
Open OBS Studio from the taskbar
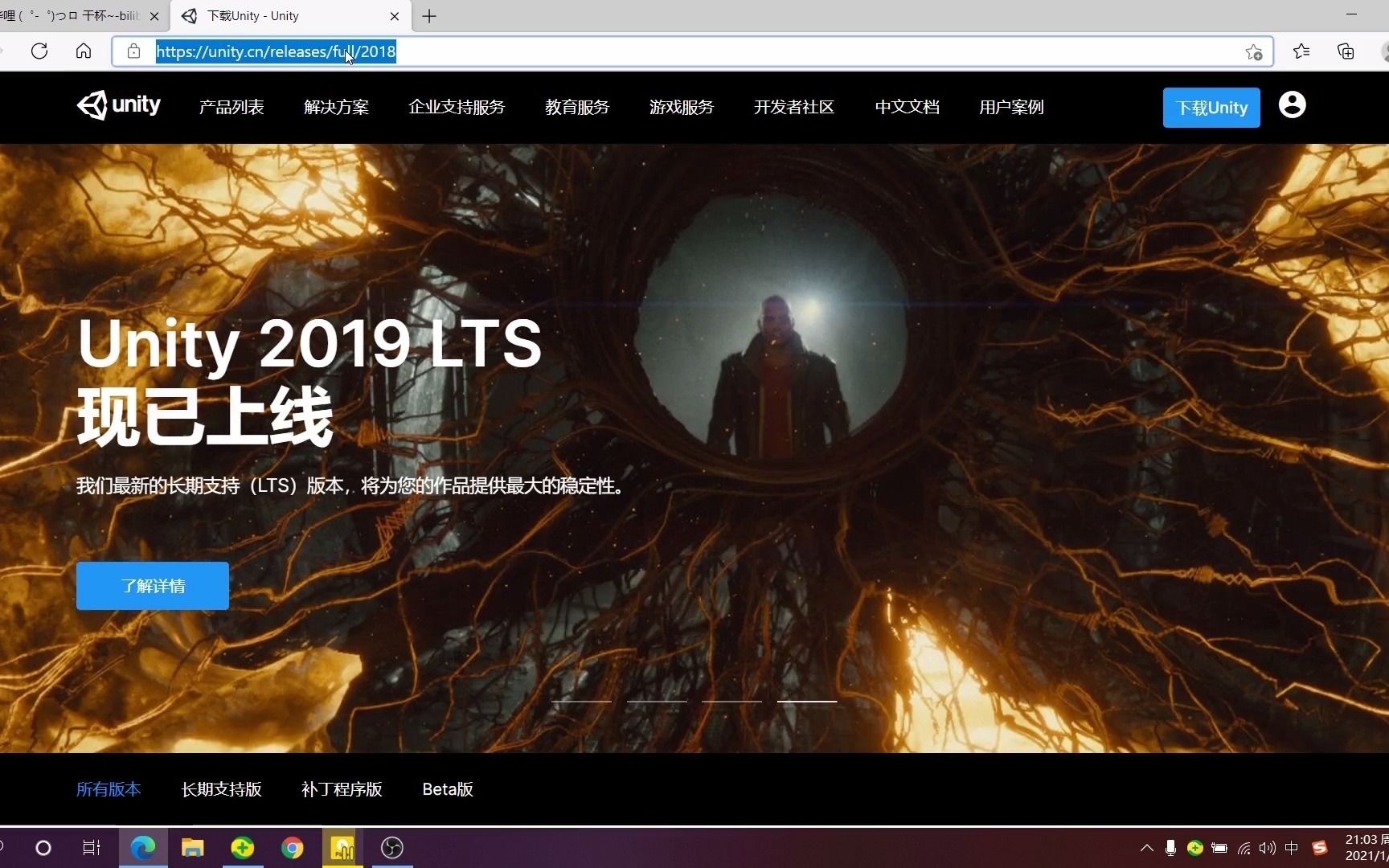392,848
